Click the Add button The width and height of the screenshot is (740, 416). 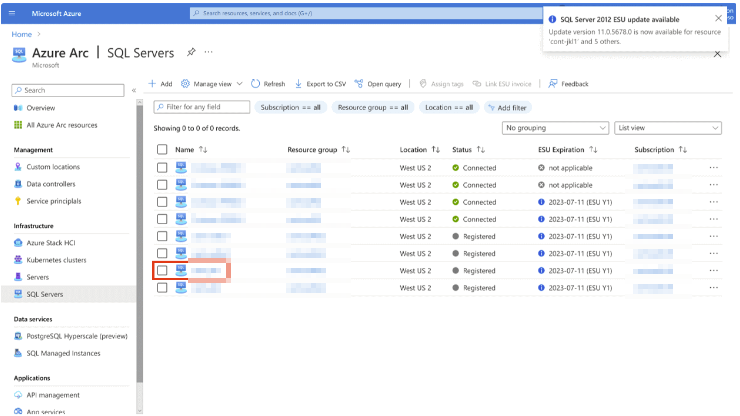[160, 84]
